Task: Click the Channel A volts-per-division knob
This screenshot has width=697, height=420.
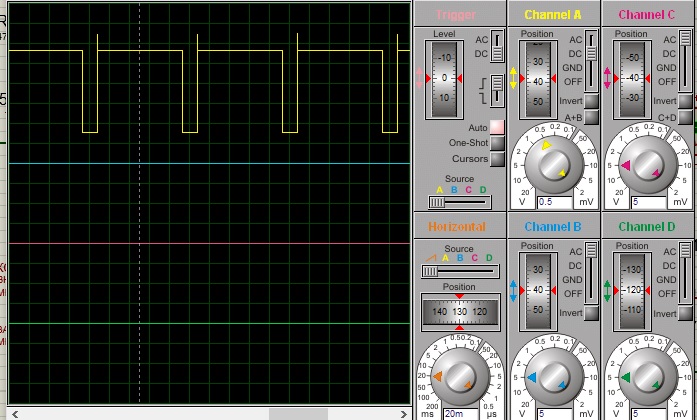Action: (x=552, y=166)
